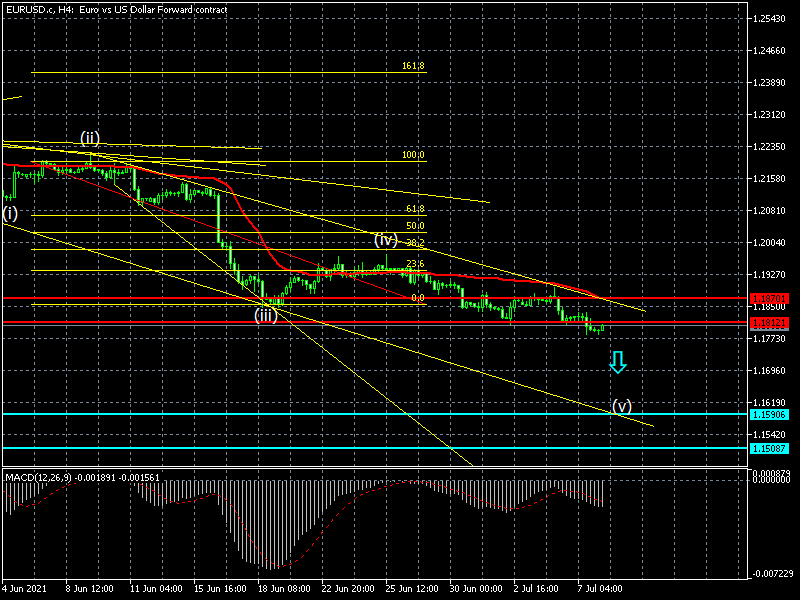Select the wave (iii) label
This screenshot has height=600, width=800.
[265, 316]
